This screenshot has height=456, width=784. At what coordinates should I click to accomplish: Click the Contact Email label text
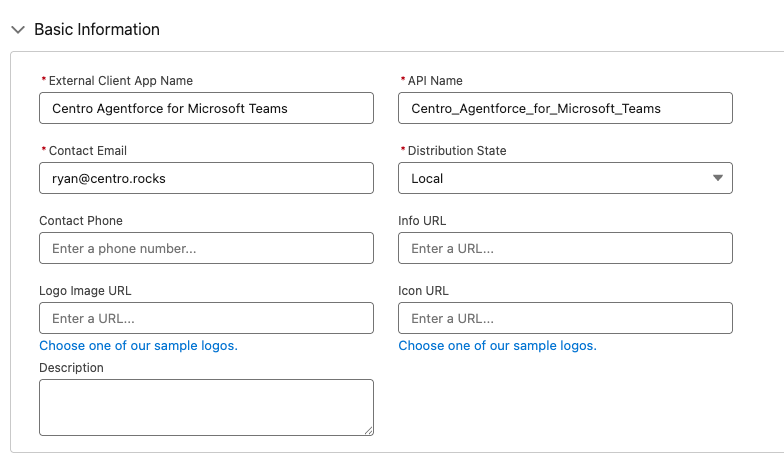click(x=87, y=151)
